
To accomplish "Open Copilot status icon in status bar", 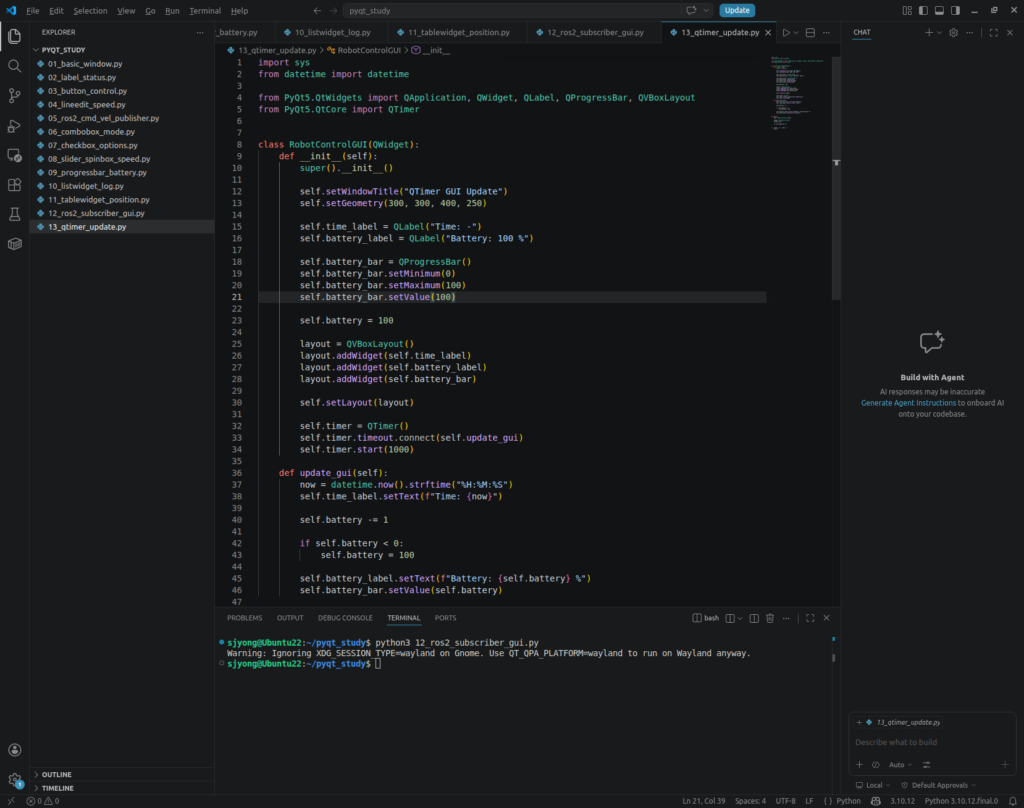I will [x=876, y=801].
